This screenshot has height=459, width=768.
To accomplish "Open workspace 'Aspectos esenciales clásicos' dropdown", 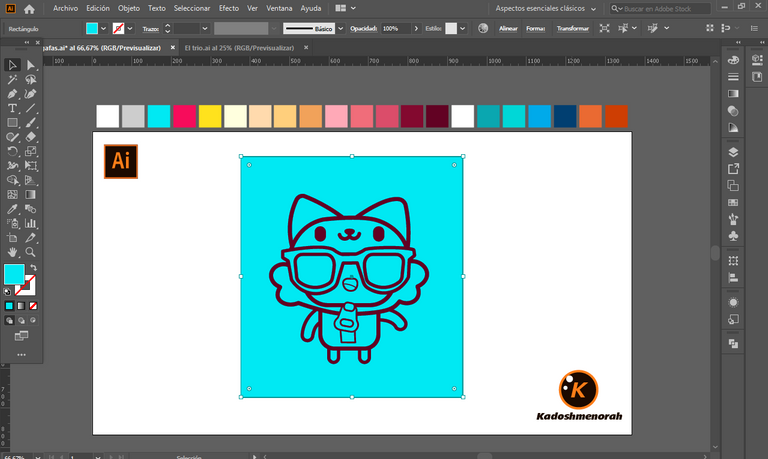I will 546,8.
